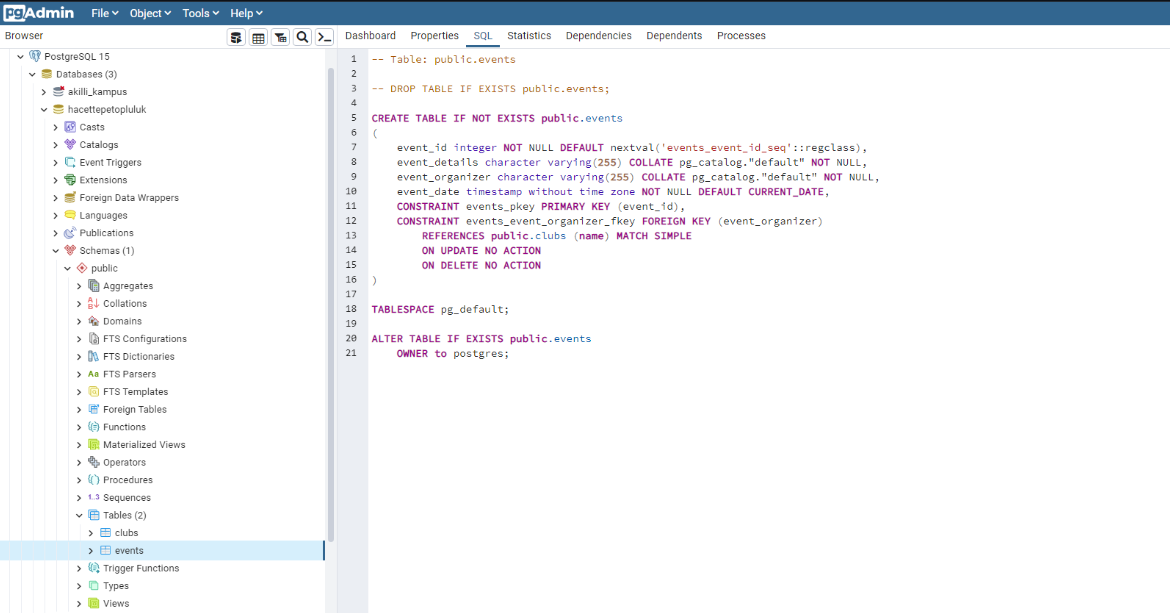Click the pgAdmin logo
The image size is (1170, 613).
point(40,12)
